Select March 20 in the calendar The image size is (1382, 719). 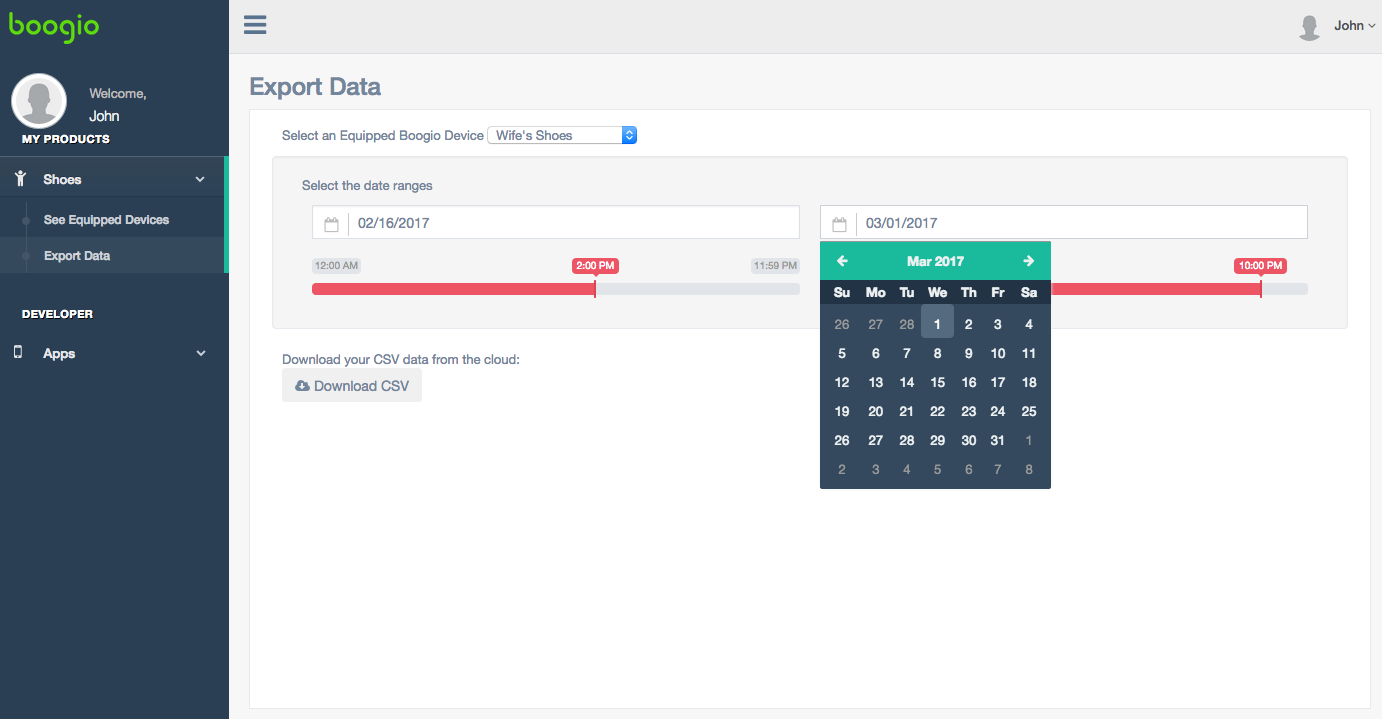point(875,411)
